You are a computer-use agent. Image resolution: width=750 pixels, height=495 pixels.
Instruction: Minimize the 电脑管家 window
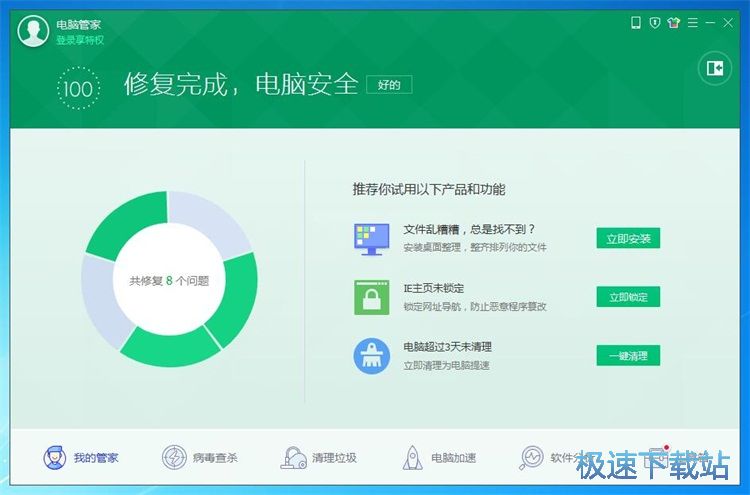[710, 22]
